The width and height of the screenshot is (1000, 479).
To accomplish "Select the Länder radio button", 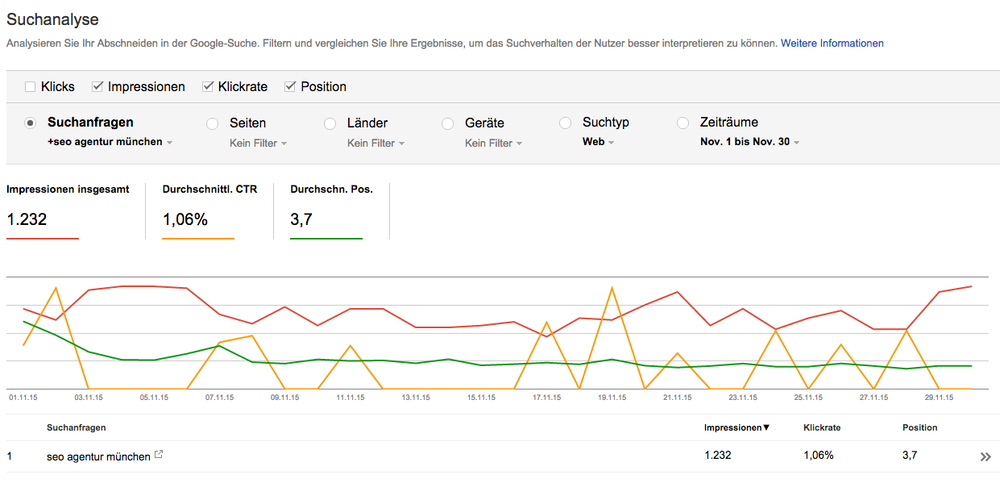I will pyautogui.click(x=330, y=123).
